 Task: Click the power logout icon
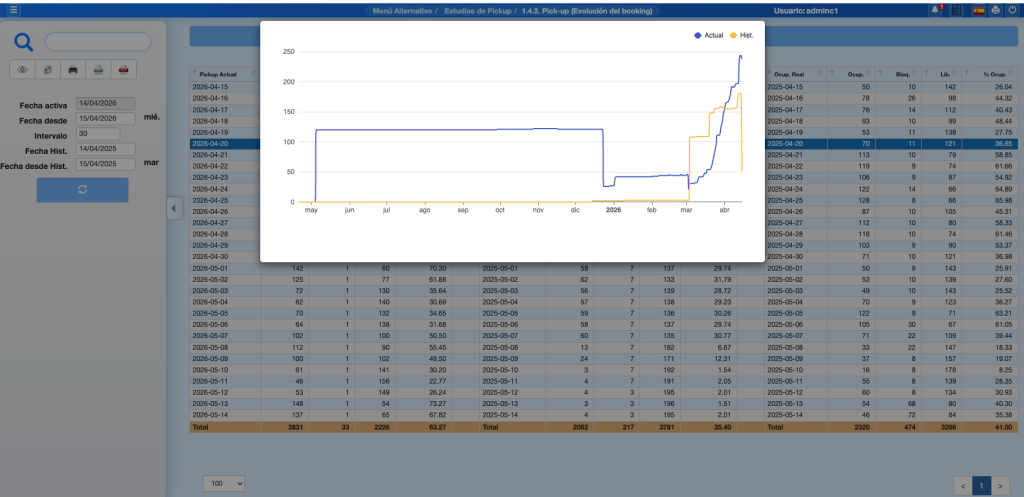[1012, 9]
